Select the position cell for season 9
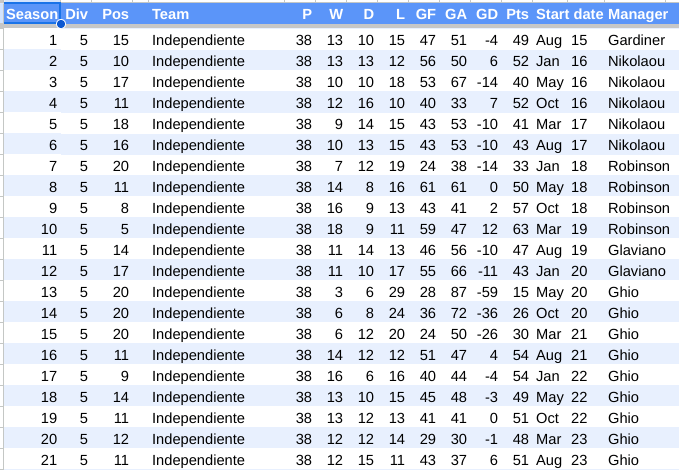 pyautogui.click(x=121, y=208)
